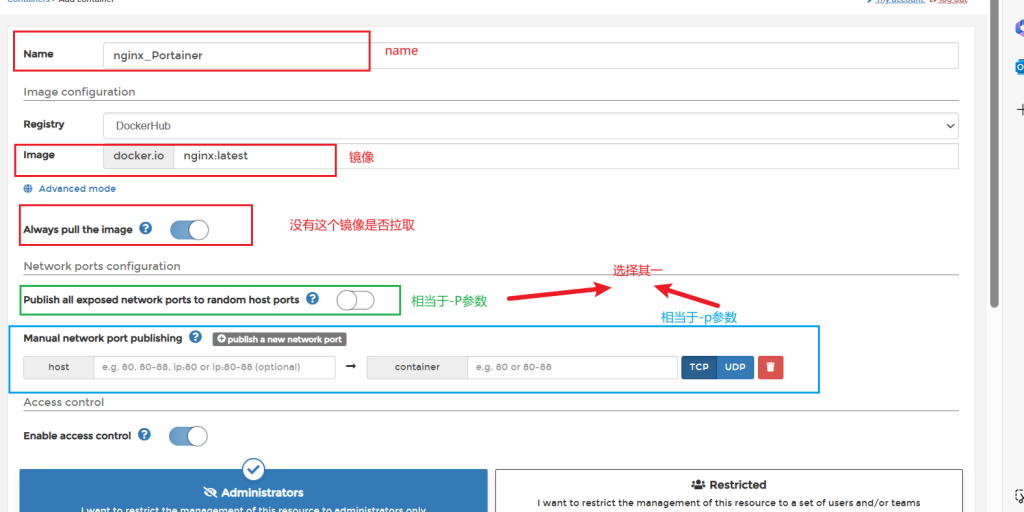The height and width of the screenshot is (512, 1024).
Task: Enable Publish all exposed network ports toggle
Action: [x=355, y=300]
